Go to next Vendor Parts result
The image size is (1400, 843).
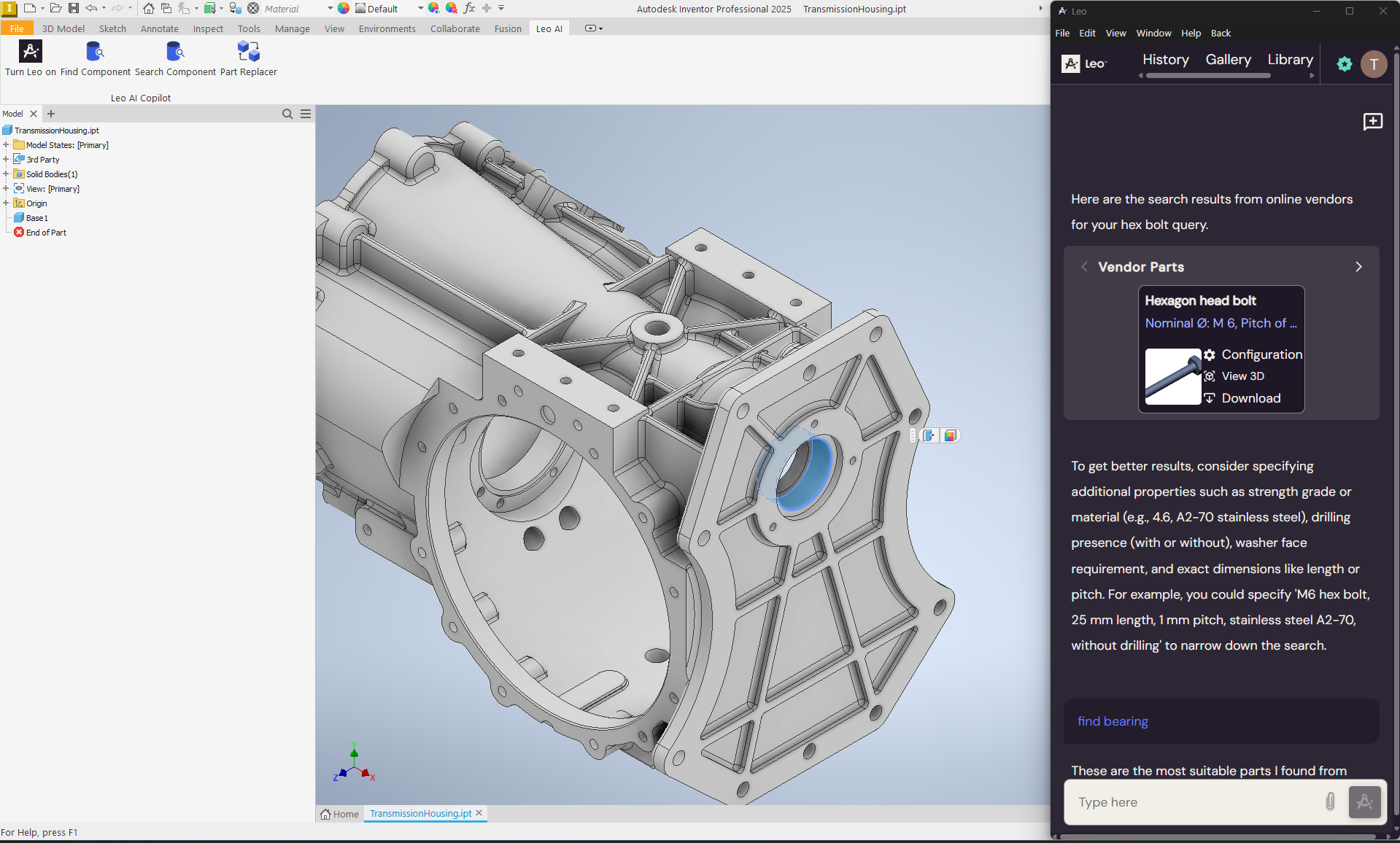[x=1358, y=267]
